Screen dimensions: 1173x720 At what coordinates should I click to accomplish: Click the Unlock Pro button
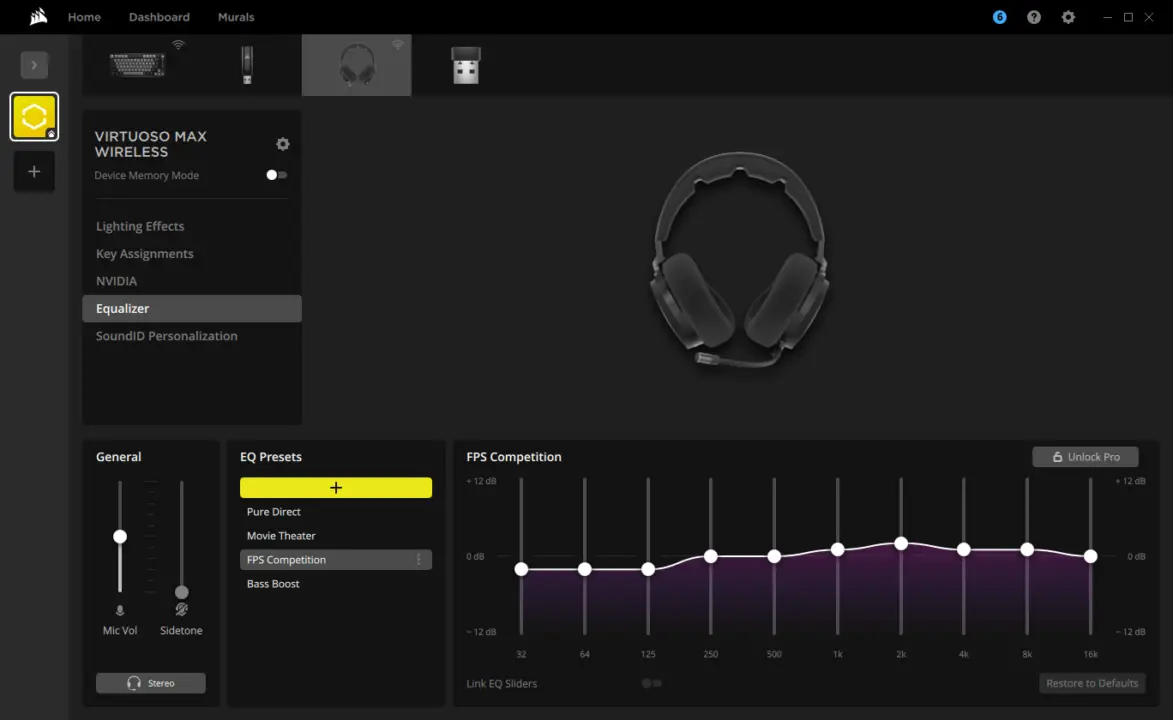1085,457
